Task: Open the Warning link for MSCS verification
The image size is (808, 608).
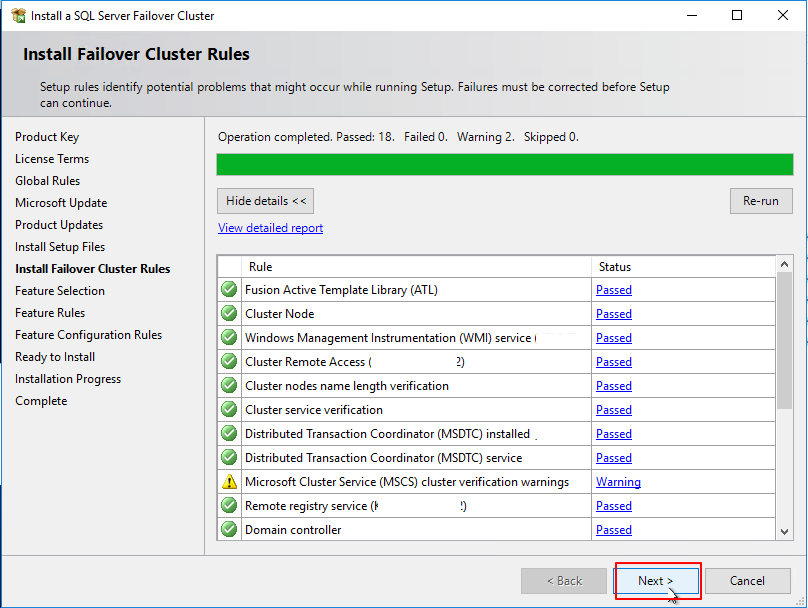Action: (618, 482)
